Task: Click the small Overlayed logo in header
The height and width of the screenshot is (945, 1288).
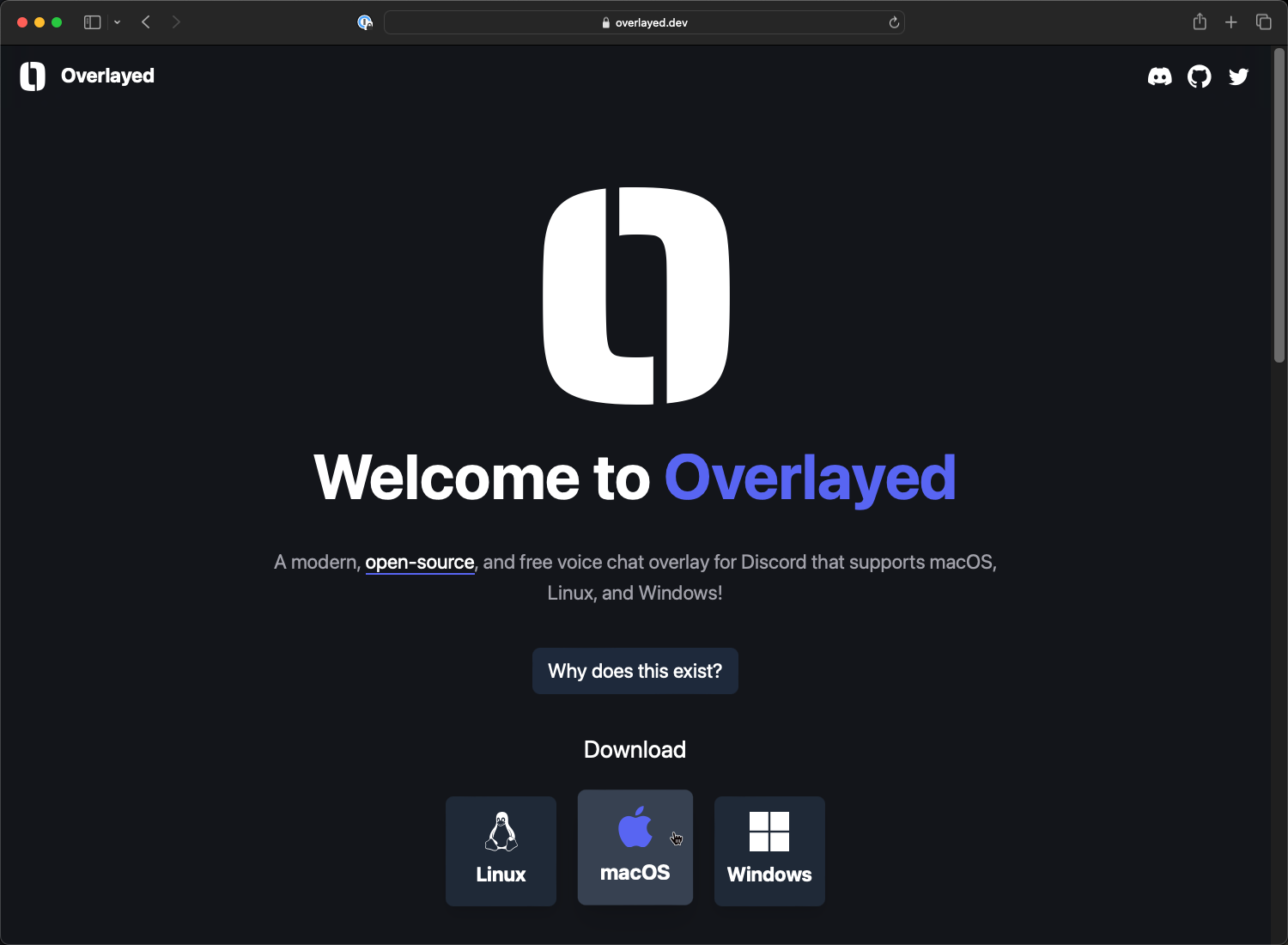Action: click(x=33, y=76)
